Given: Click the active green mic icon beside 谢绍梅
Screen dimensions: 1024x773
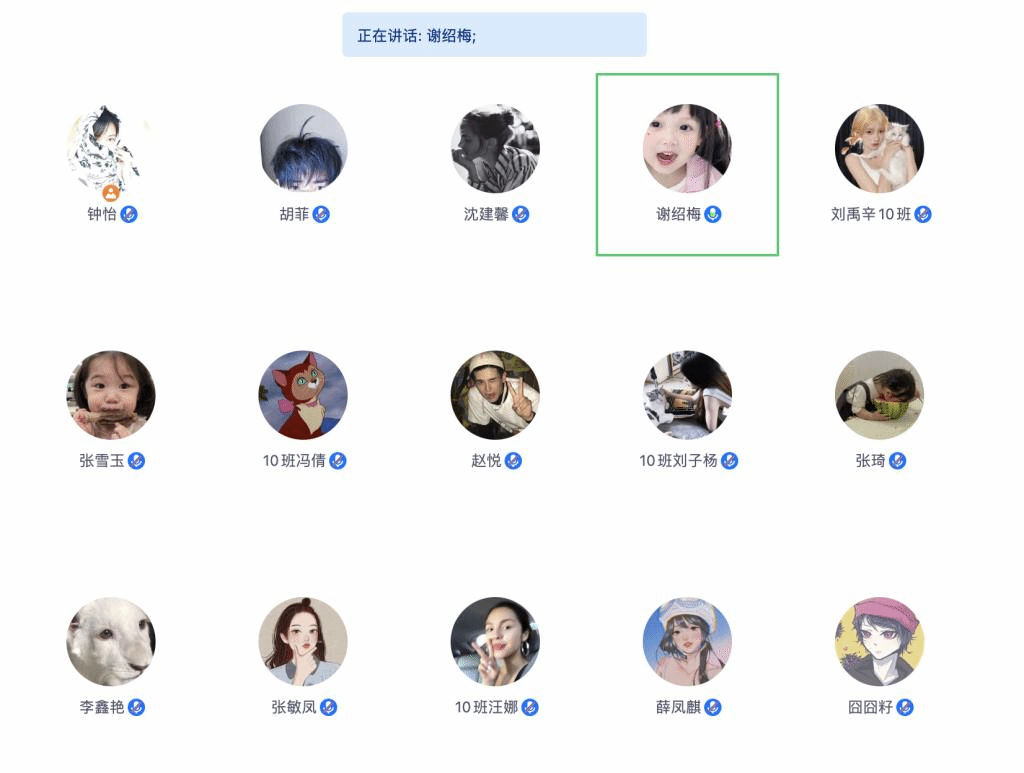Looking at the screenshot, I should point(713,214).
